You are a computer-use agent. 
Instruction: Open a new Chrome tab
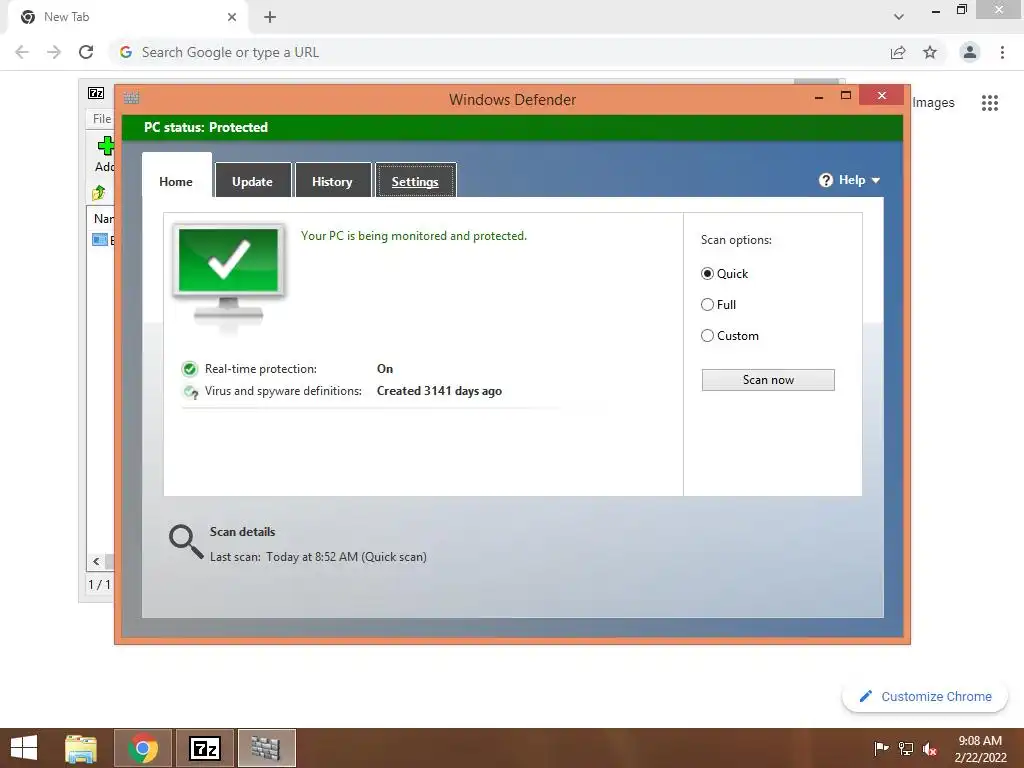270,17
